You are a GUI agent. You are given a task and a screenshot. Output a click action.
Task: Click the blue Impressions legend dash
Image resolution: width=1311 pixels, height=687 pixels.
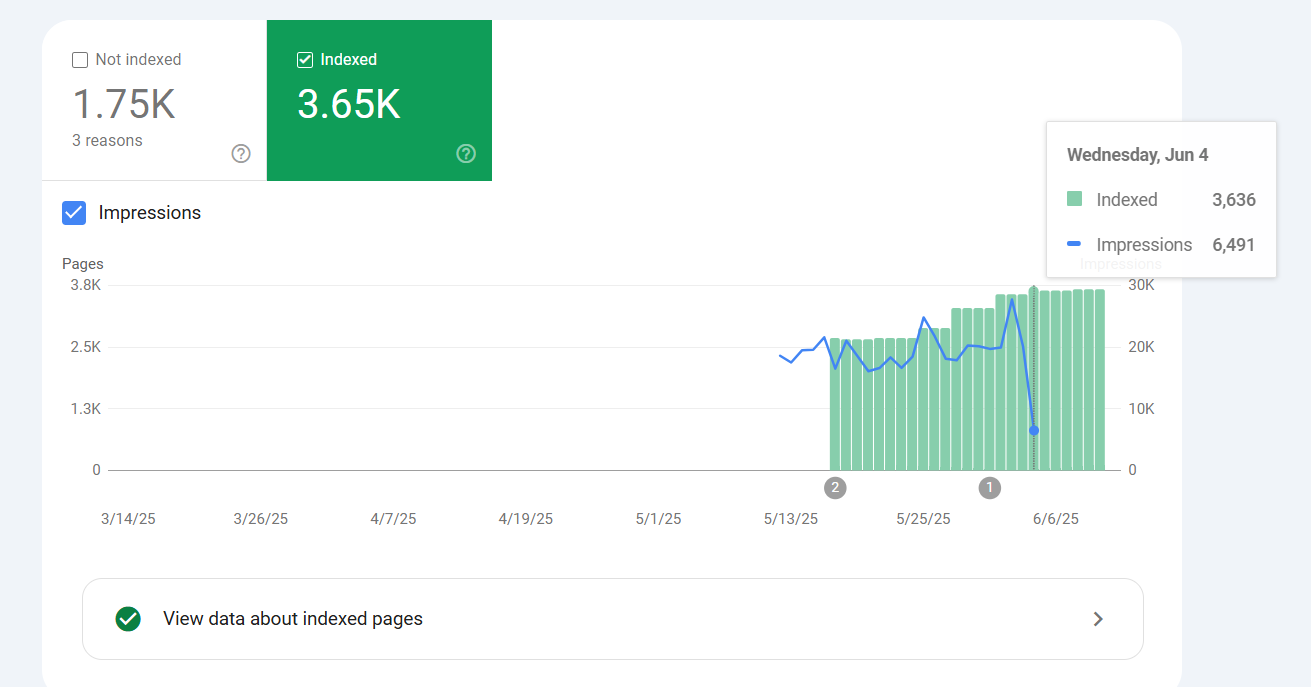pyautogui.click(x=1075, y=244)
